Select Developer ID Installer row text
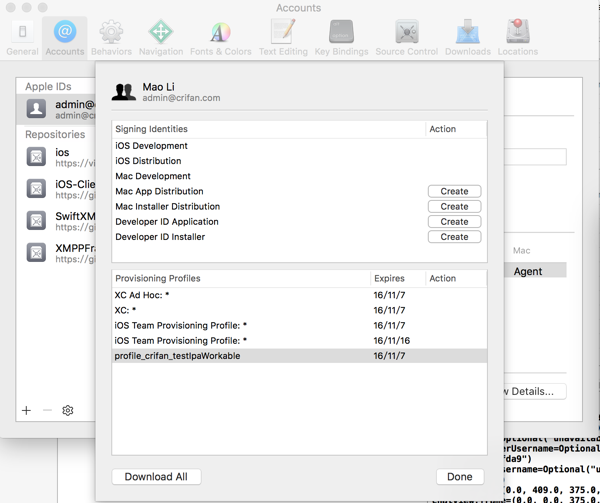The width and height of the screenshot is (600, 503). tap(160, 237)
